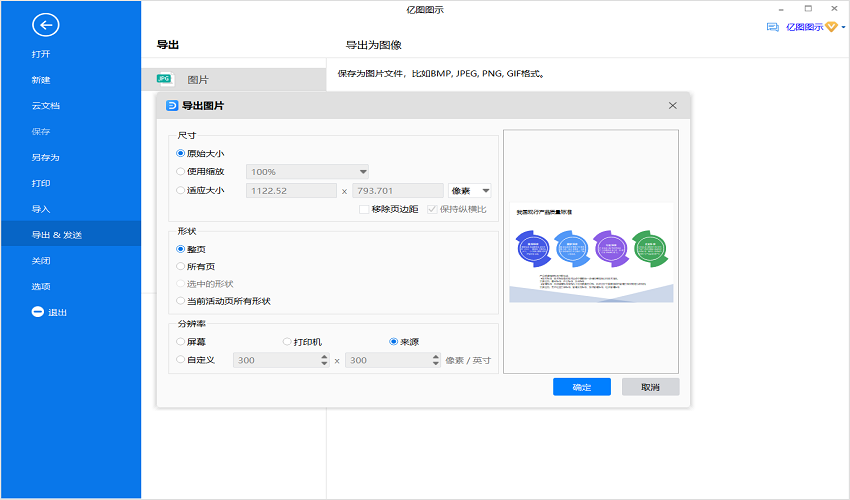The height and width of the screenshot is (500, 850).
Task: Click 关闭 in the sidebar
Action: [41, 261]
